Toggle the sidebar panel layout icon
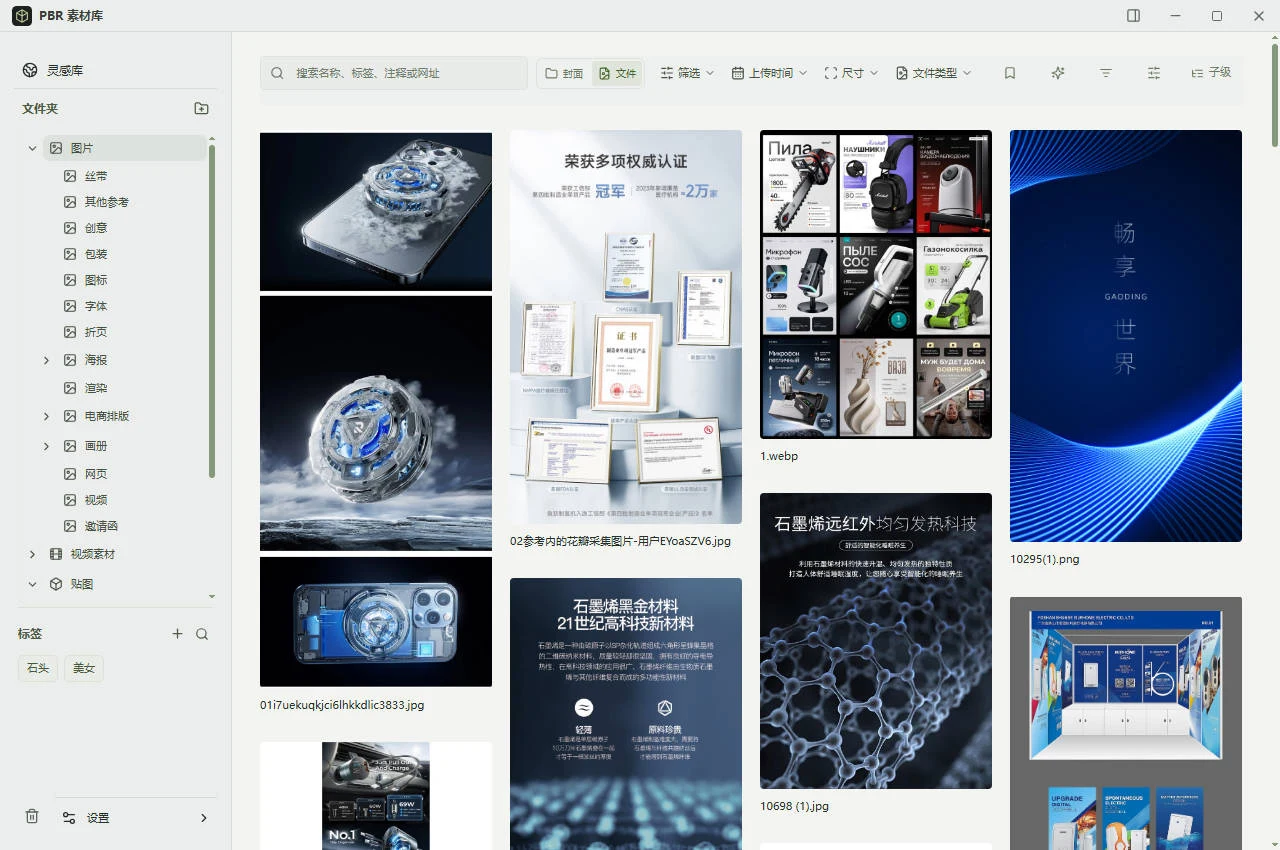This screenshot has height=850, width=1280. click(1133, 16)
